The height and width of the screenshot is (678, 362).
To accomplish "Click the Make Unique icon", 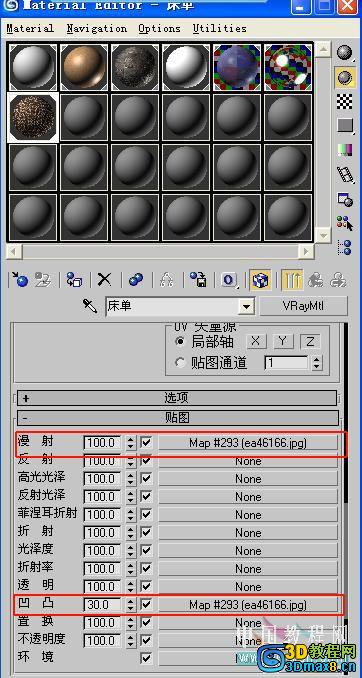I will tap(167, 280).
